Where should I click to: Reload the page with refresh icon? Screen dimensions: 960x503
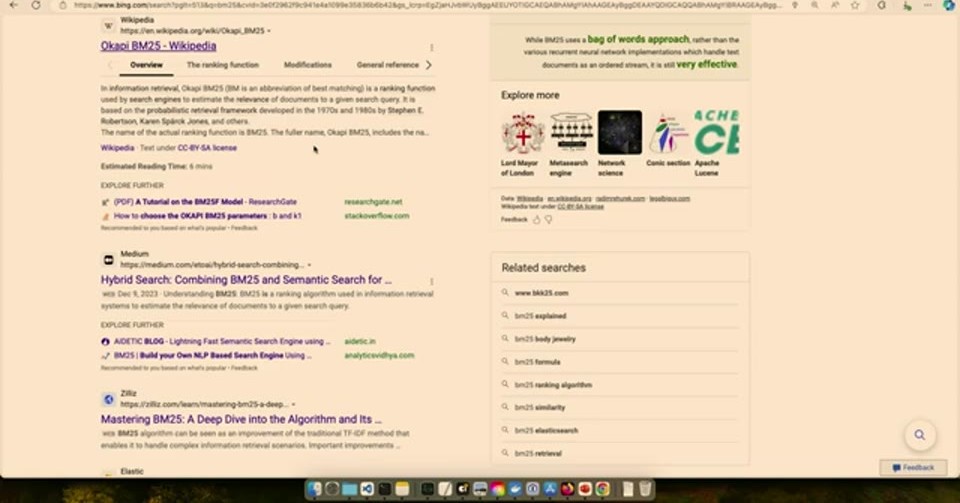[x=36, y=5]
